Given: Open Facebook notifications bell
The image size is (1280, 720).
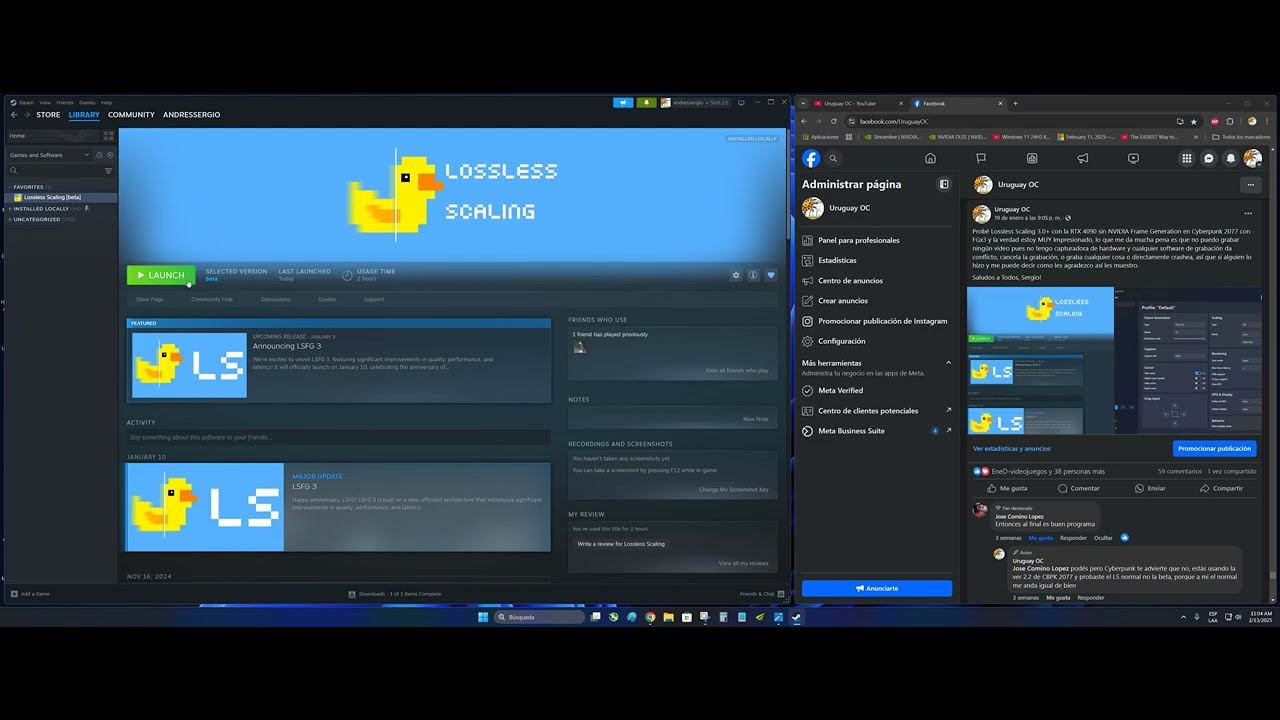Looking at the screenshot, I should tap(1231, 158).
